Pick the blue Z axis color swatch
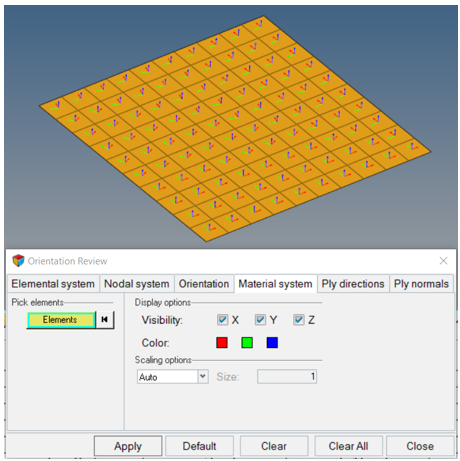 pos(272,343)
